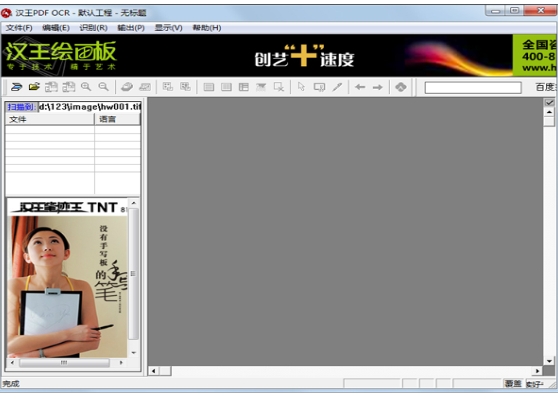
Task: Click the main view scroll down arrow
Action: 549,361
